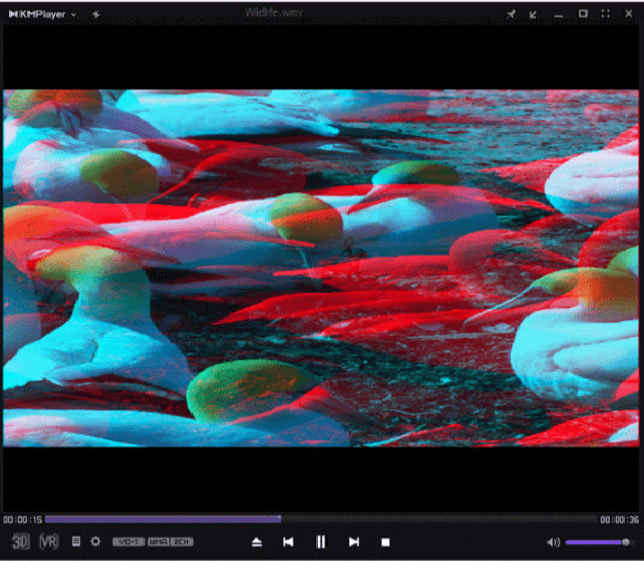Click the lightning bolt icon in title bar
This screenshot has height=561, width=644.
point(95,14)
